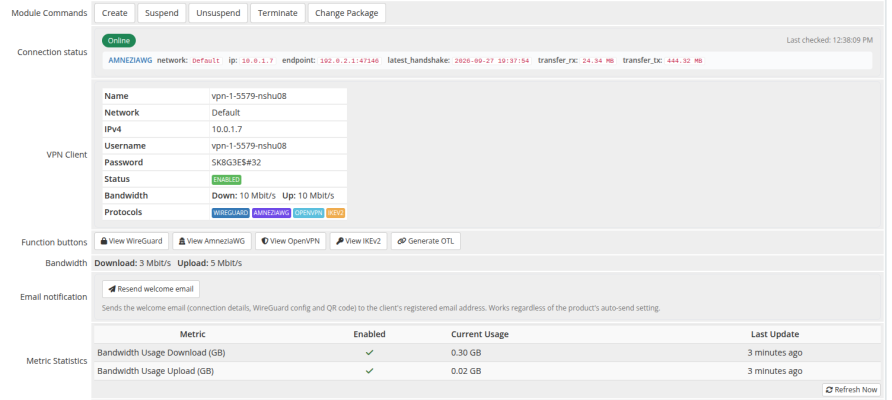Click the Unsuspend button
The height and width of the screenshot is (400, 892).
[x=218, y=13]
